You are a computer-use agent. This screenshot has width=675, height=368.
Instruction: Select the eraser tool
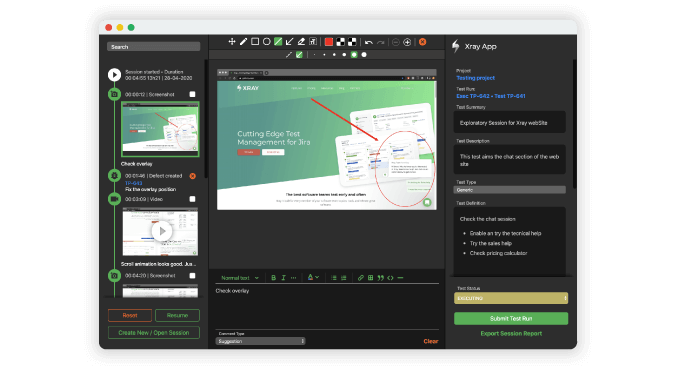point(301,42)
